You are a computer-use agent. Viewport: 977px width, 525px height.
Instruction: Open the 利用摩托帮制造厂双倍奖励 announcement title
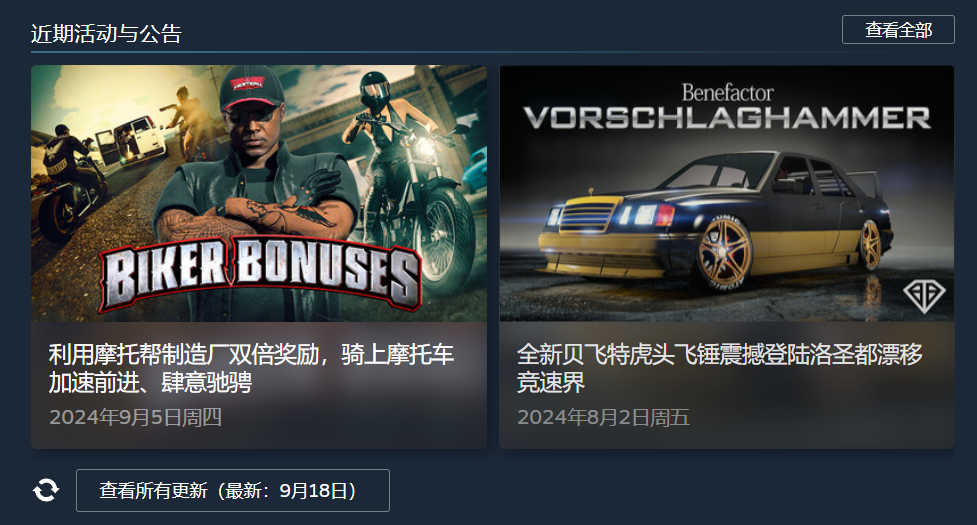[251, 368]
